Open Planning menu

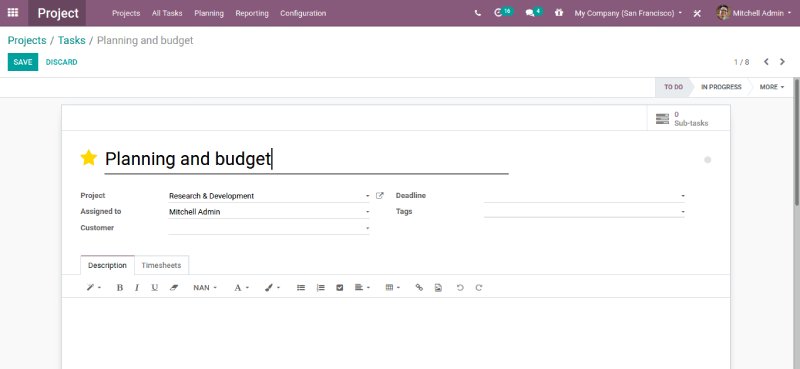pyautogui.click(x=209, y=13)
